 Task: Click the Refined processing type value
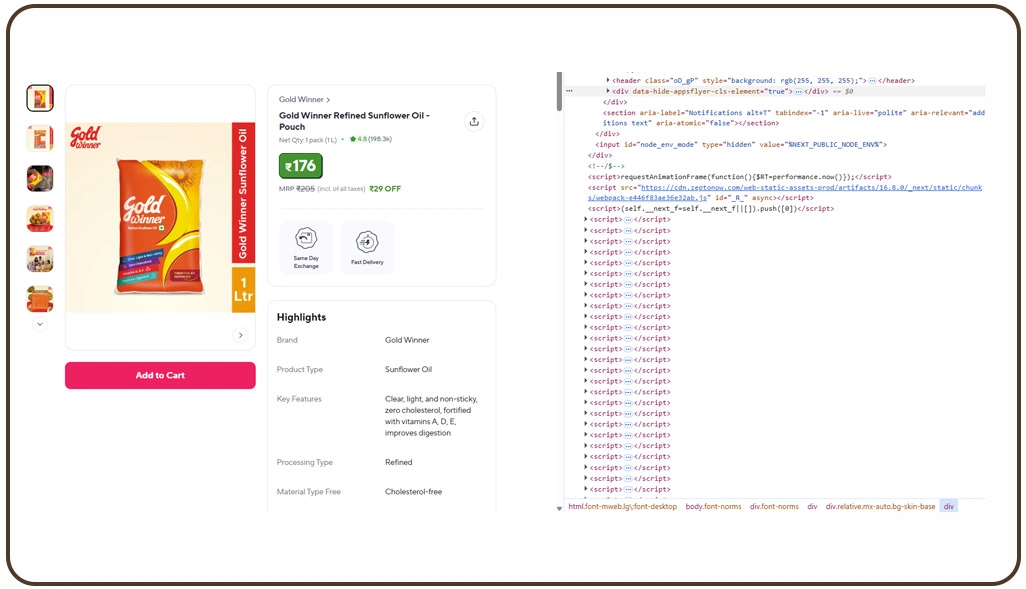[x=398, y=462]
